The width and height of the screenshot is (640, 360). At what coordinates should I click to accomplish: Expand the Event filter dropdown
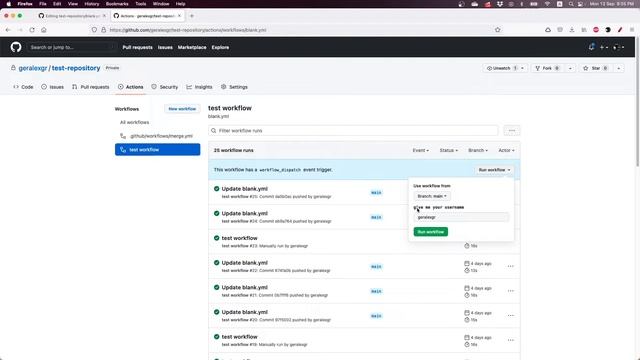coord(420,150)
